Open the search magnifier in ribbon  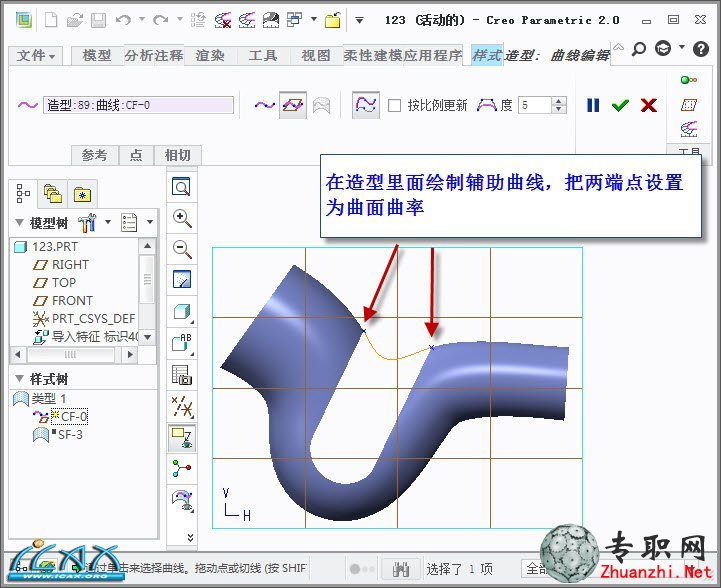pyautogui.click(x=639, y=48)
